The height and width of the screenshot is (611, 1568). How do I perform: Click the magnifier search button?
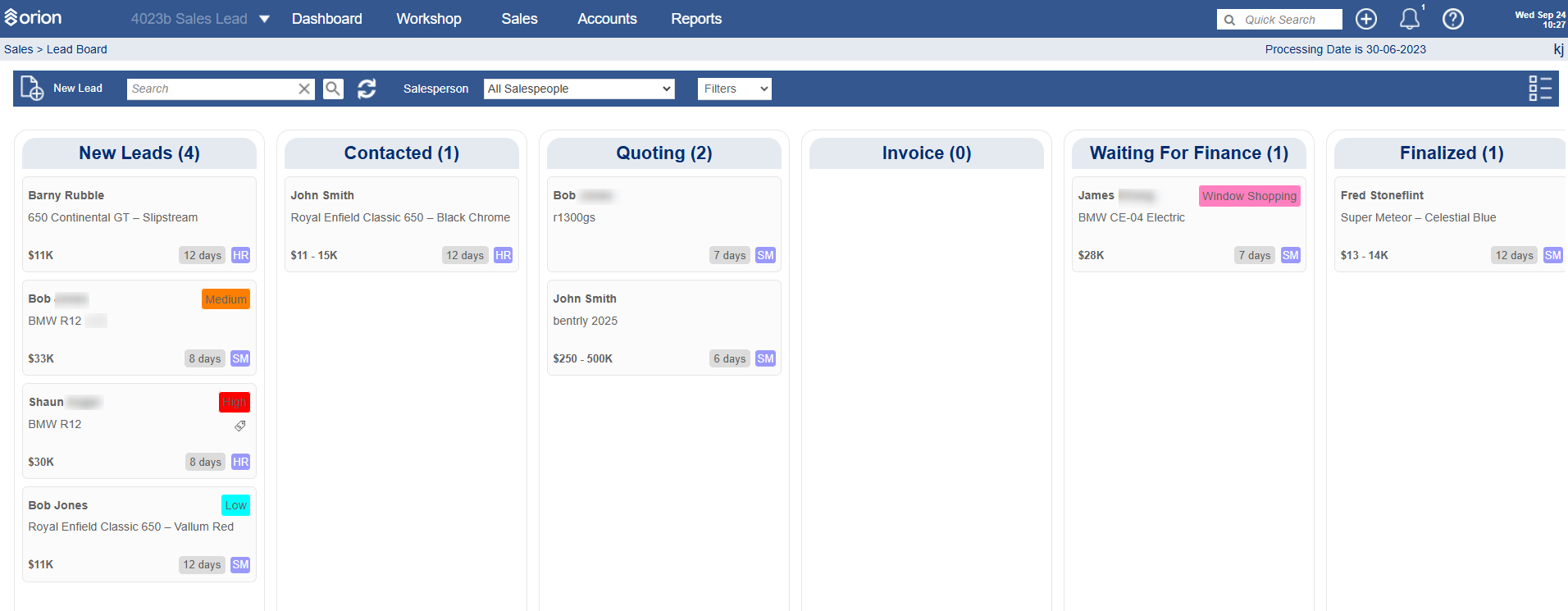point(333,89)
